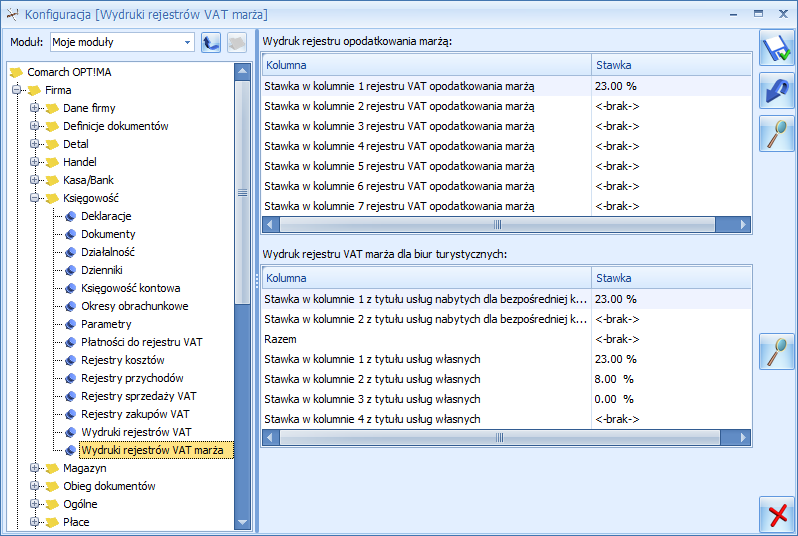Open the Moduł dropdown list
The height and width of the screenshot is (536, 798).
pyautogui.click(x=187, y=42)
